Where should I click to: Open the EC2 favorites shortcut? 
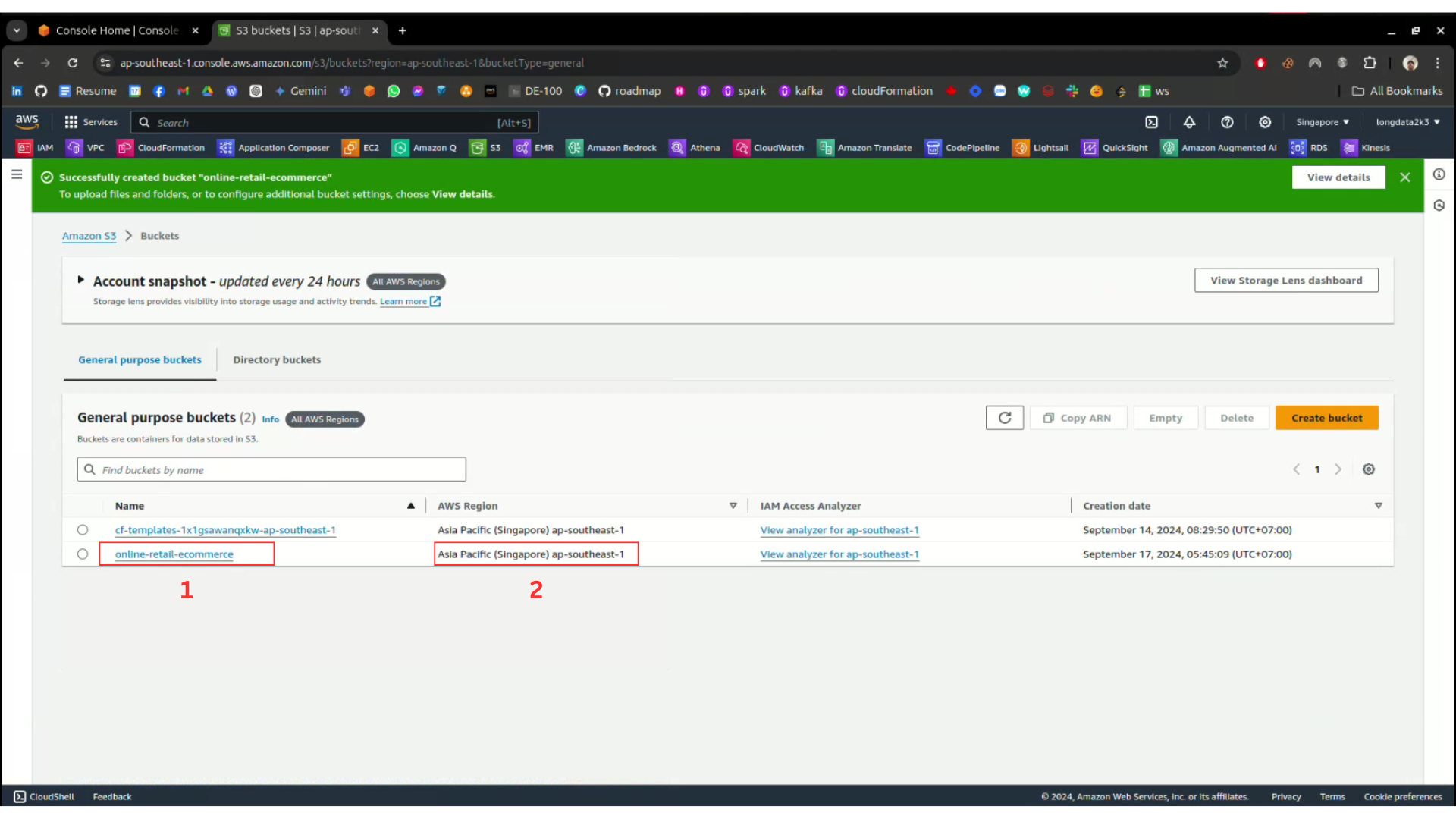[361, 148]
